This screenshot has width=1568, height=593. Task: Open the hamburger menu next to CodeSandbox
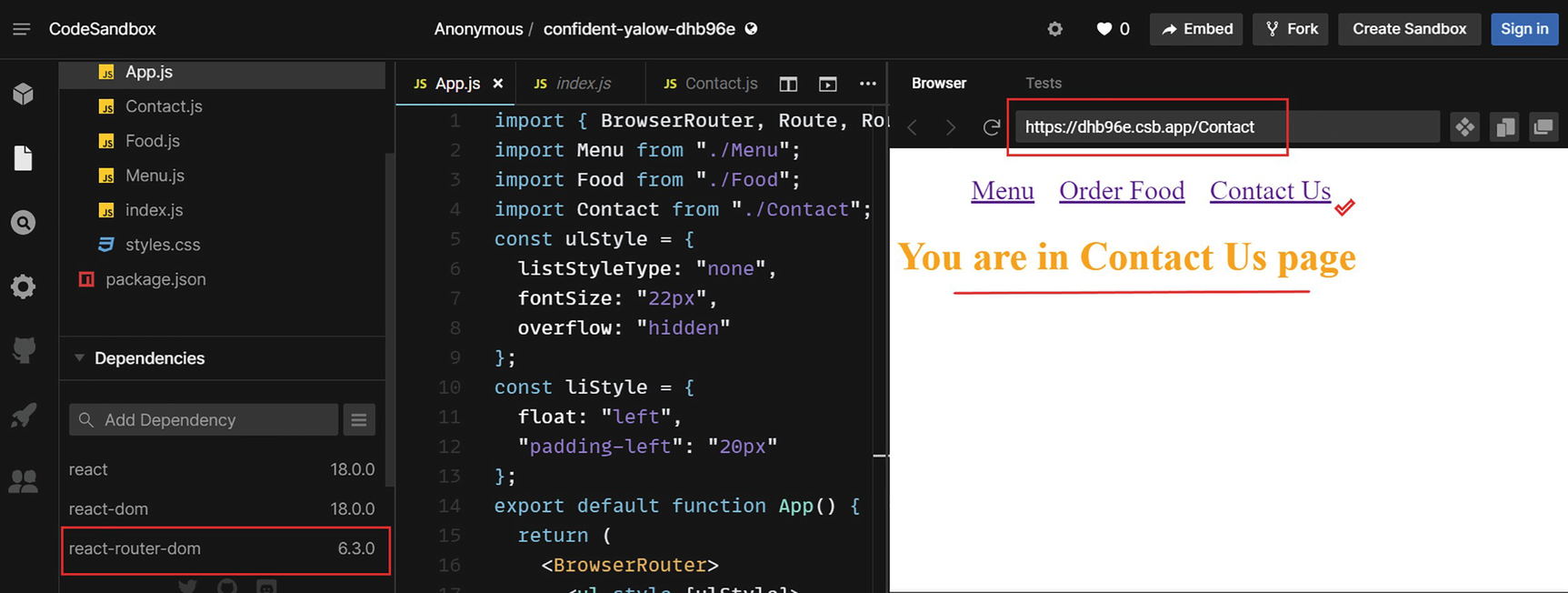pyautogui.click(x=22, y=29)
